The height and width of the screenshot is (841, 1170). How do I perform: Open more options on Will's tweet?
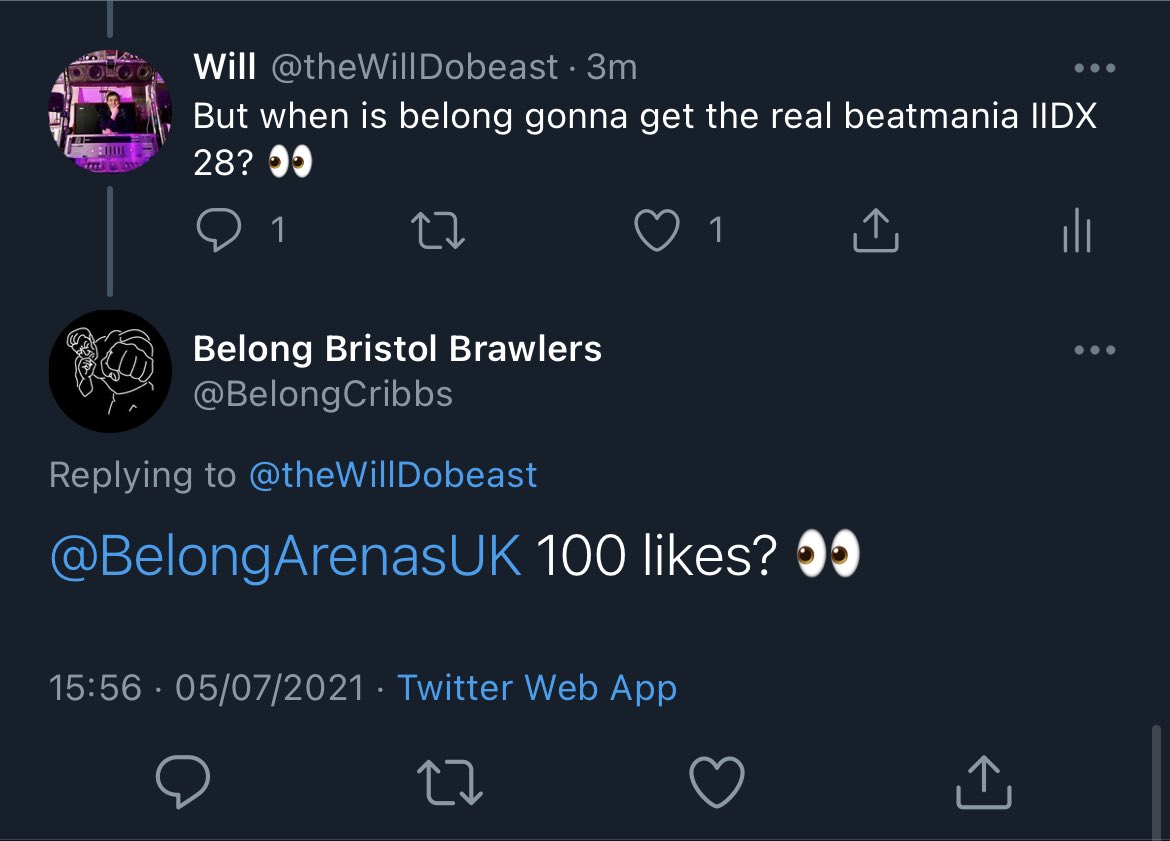pos(1094,69)
